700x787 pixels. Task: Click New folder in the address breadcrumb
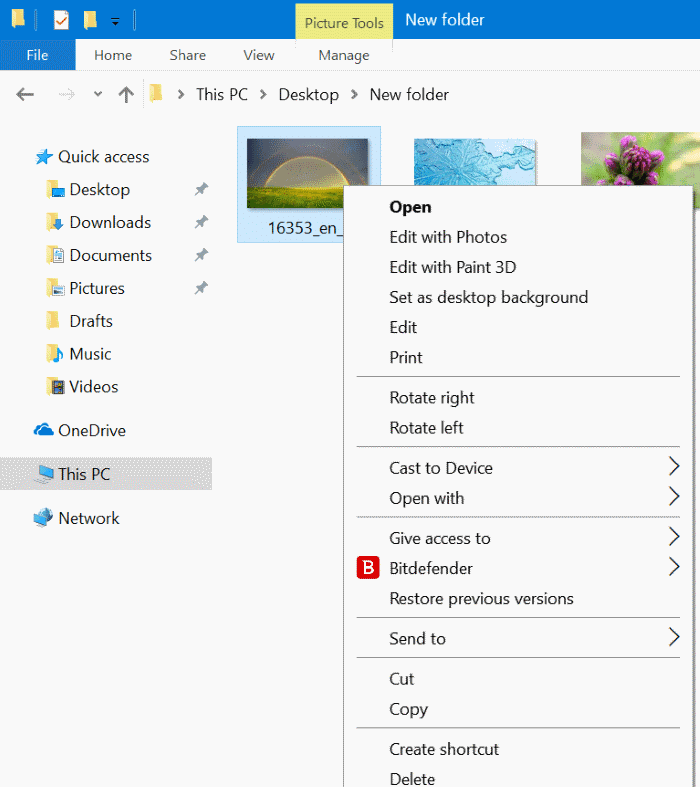[x=409, y=94]
